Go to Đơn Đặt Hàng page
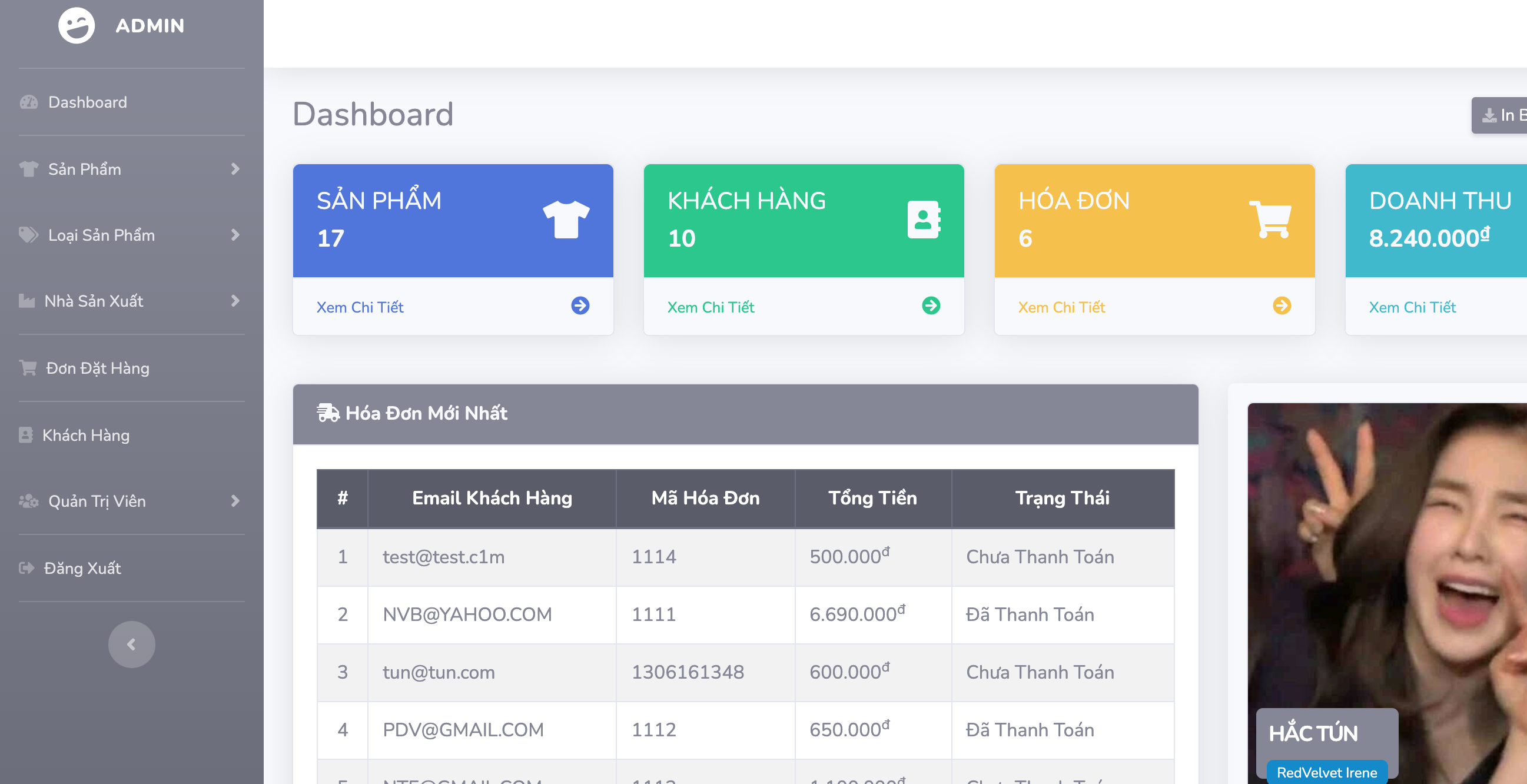This screenshot has width=1527, height=784. click(97, 368)
